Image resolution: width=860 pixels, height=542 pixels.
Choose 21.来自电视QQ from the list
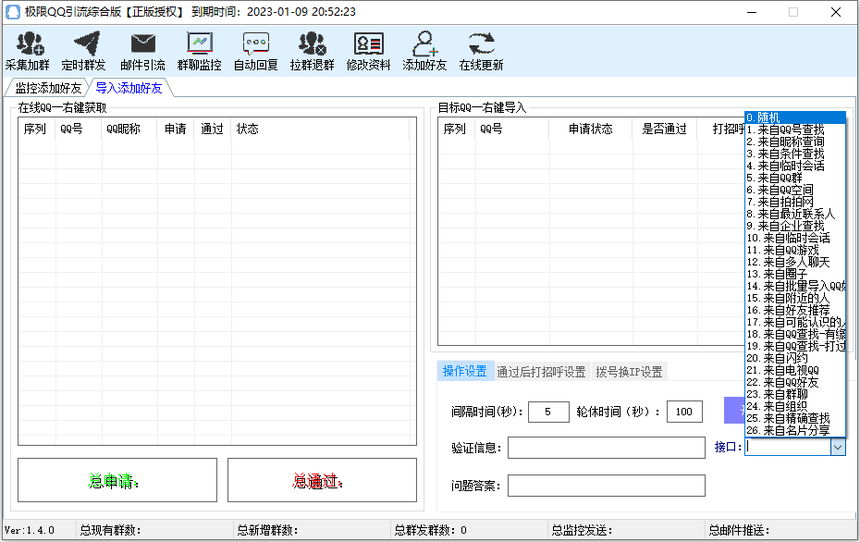[x=795, y=370]
